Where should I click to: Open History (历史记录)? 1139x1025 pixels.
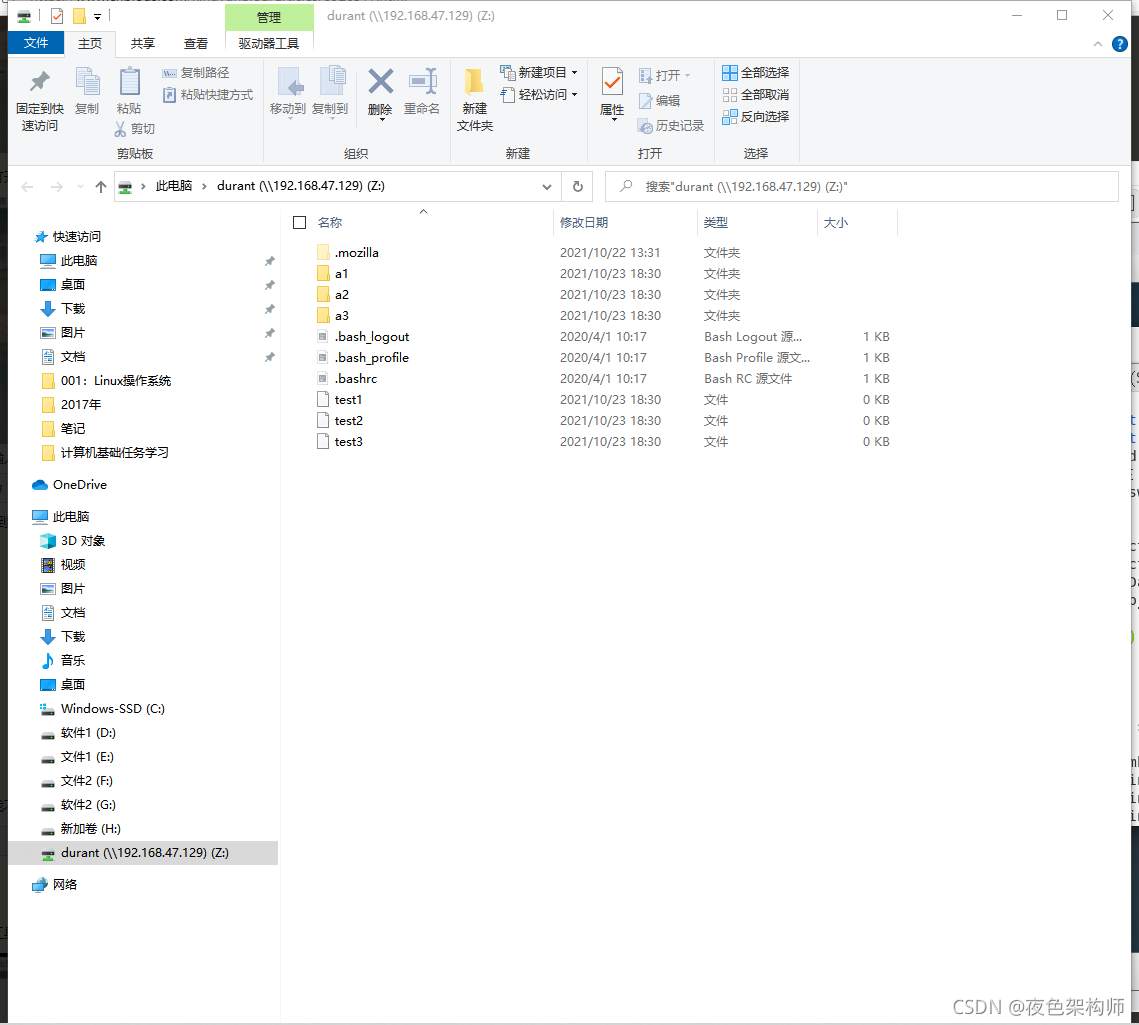pyautogui.click(x=670, y=126)
